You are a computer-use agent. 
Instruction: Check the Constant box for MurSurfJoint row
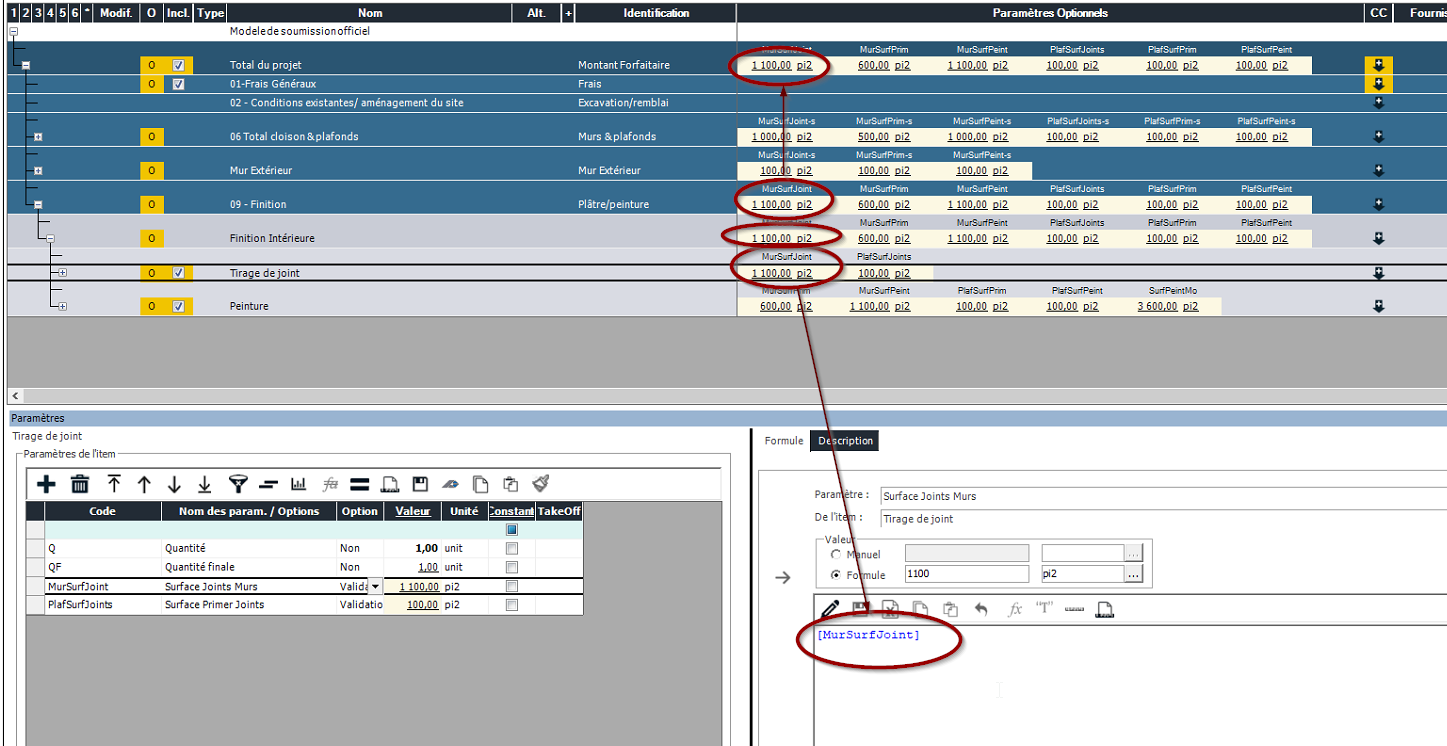(512, 587)
